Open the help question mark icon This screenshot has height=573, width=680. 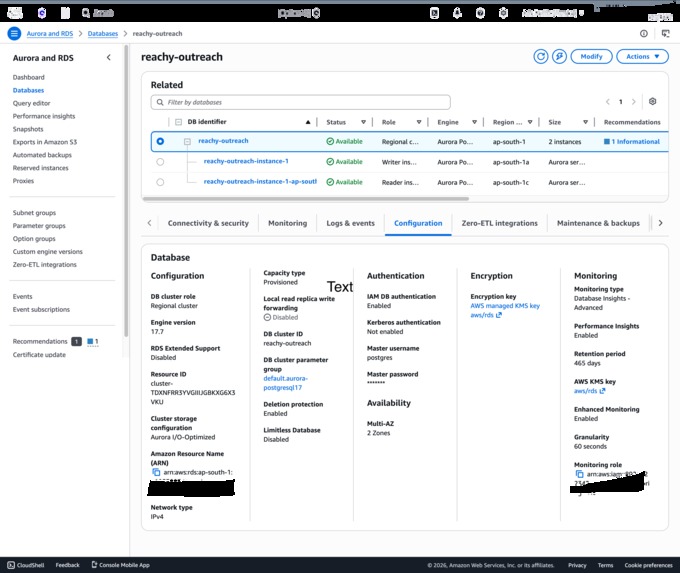(x=480, y=13)
